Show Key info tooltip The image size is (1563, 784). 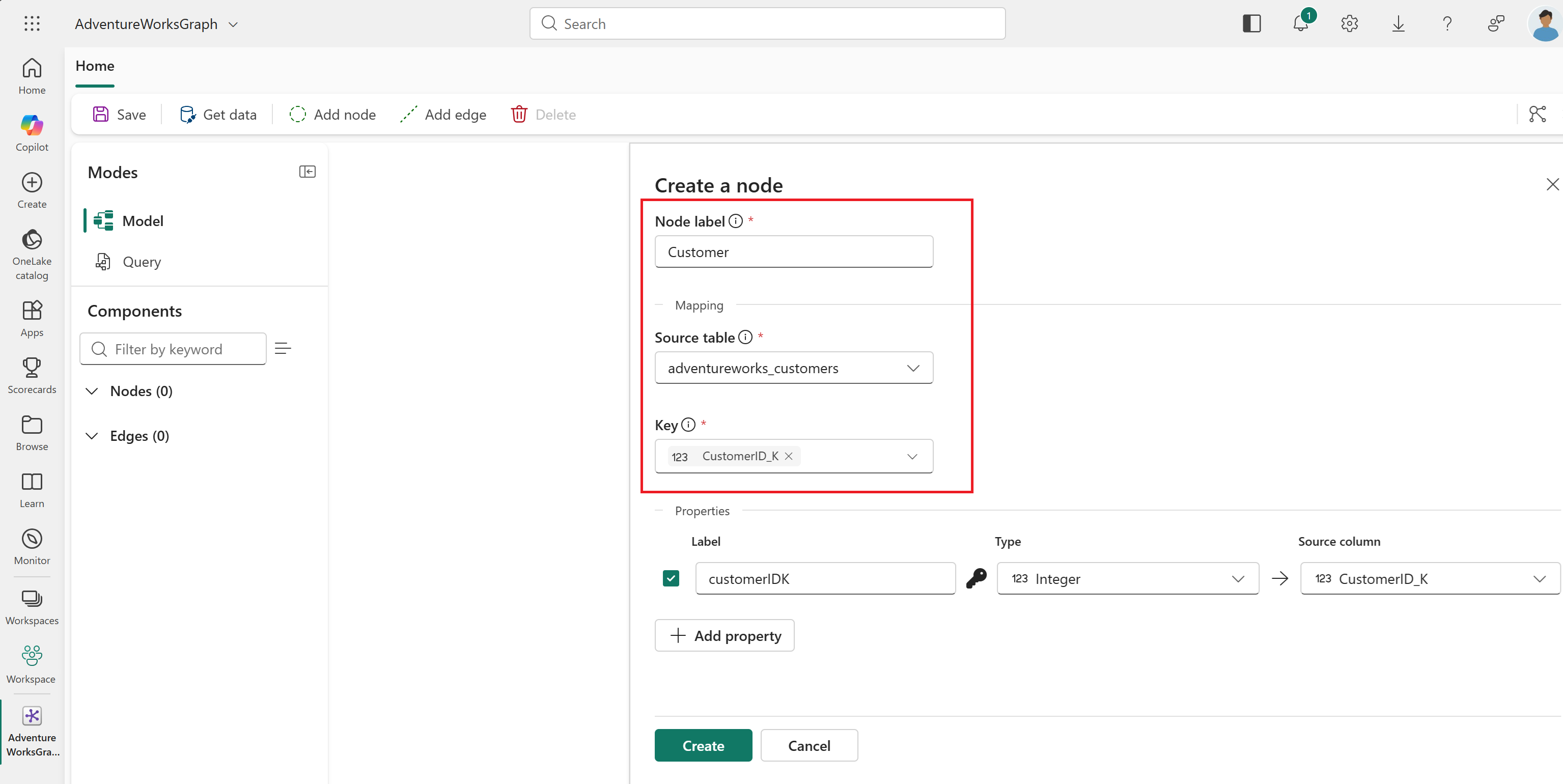click(x=688, y=424)
